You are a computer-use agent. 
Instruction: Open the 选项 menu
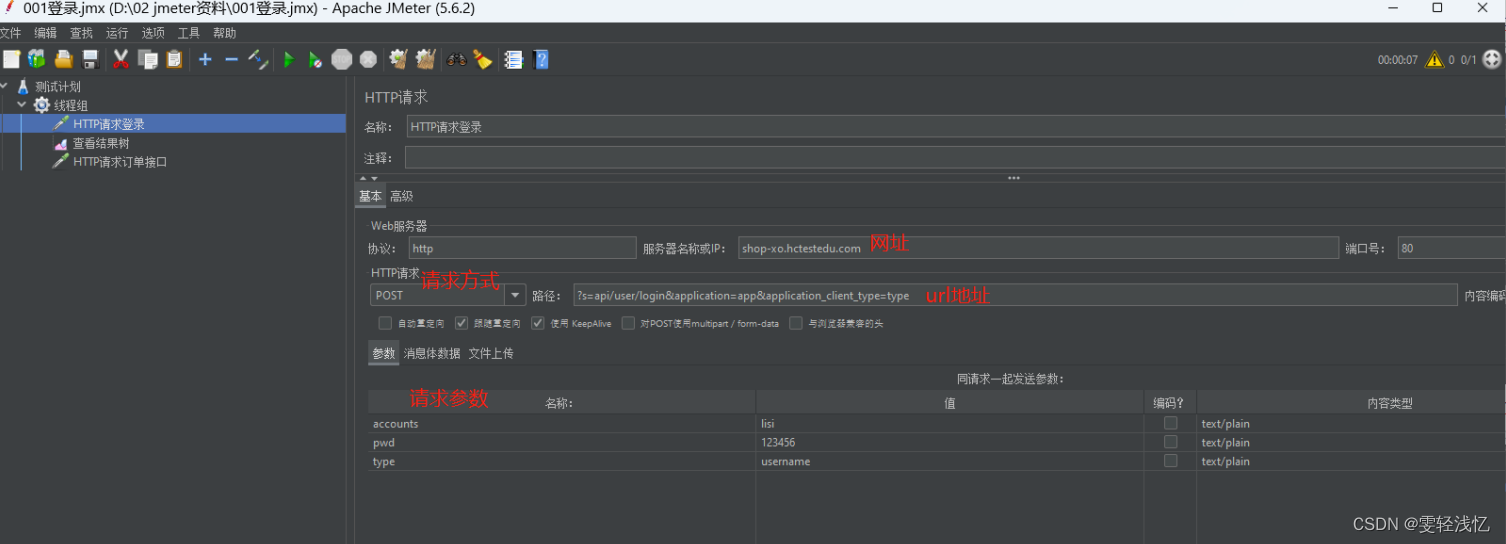pos(153,33)
